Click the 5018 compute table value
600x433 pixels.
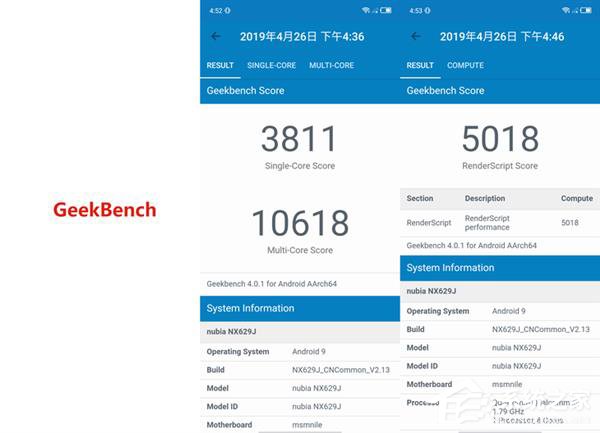click(x=570, y=223)
